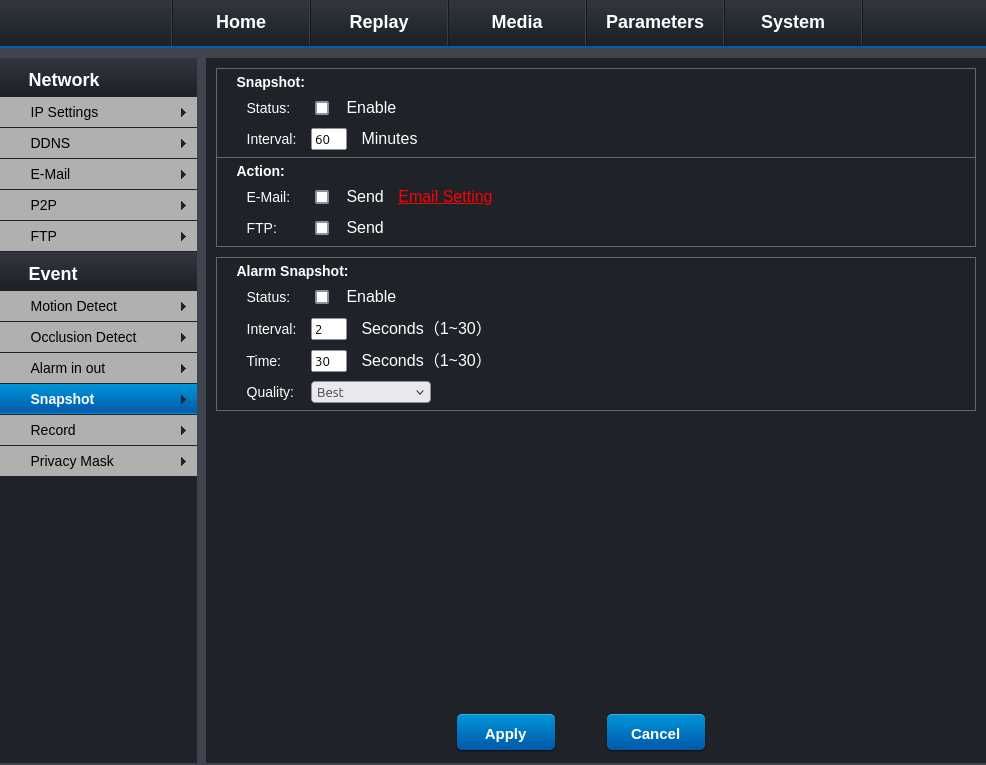Click the arrow icon on E-Mail row
986x765 pixels.
pos(183,175)
